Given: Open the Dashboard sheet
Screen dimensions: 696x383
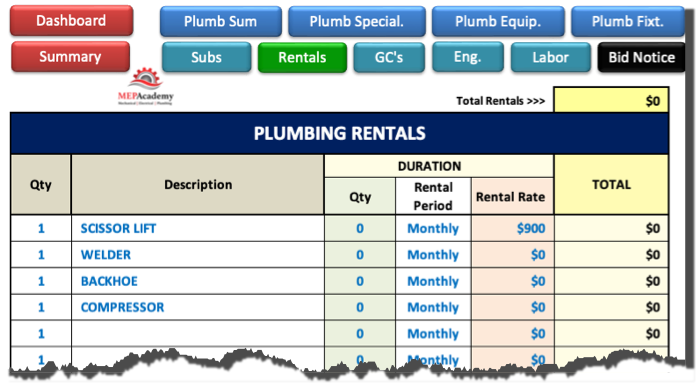Looking at the screenshot, I should (x=71, y=20).
